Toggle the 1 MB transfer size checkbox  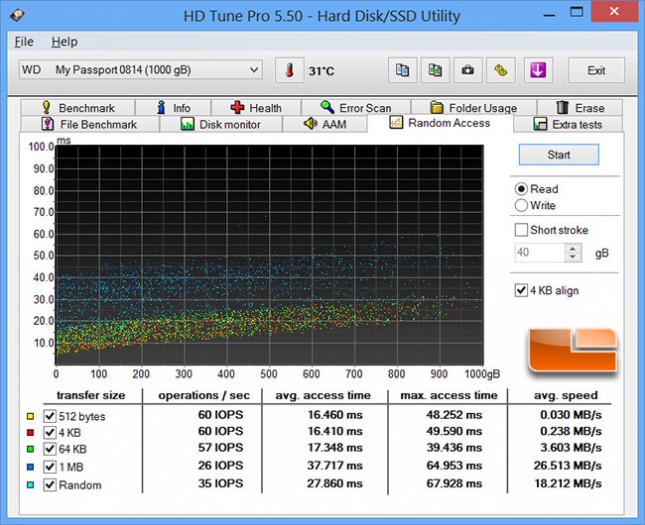pos(50,467)
